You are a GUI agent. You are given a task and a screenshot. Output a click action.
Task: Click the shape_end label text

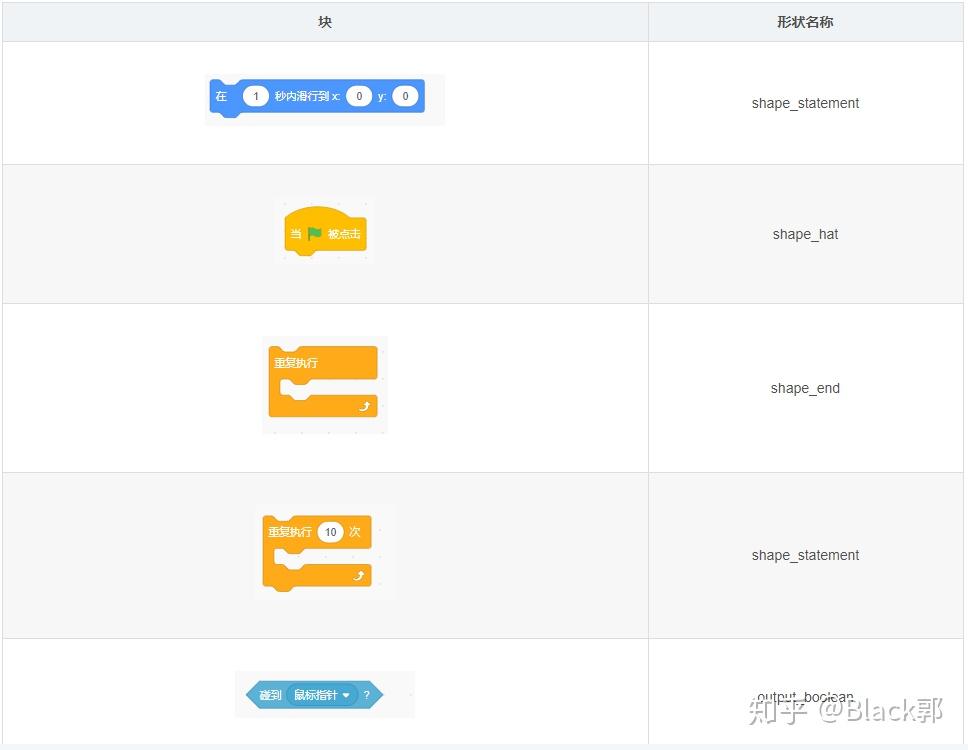(805, 388)
